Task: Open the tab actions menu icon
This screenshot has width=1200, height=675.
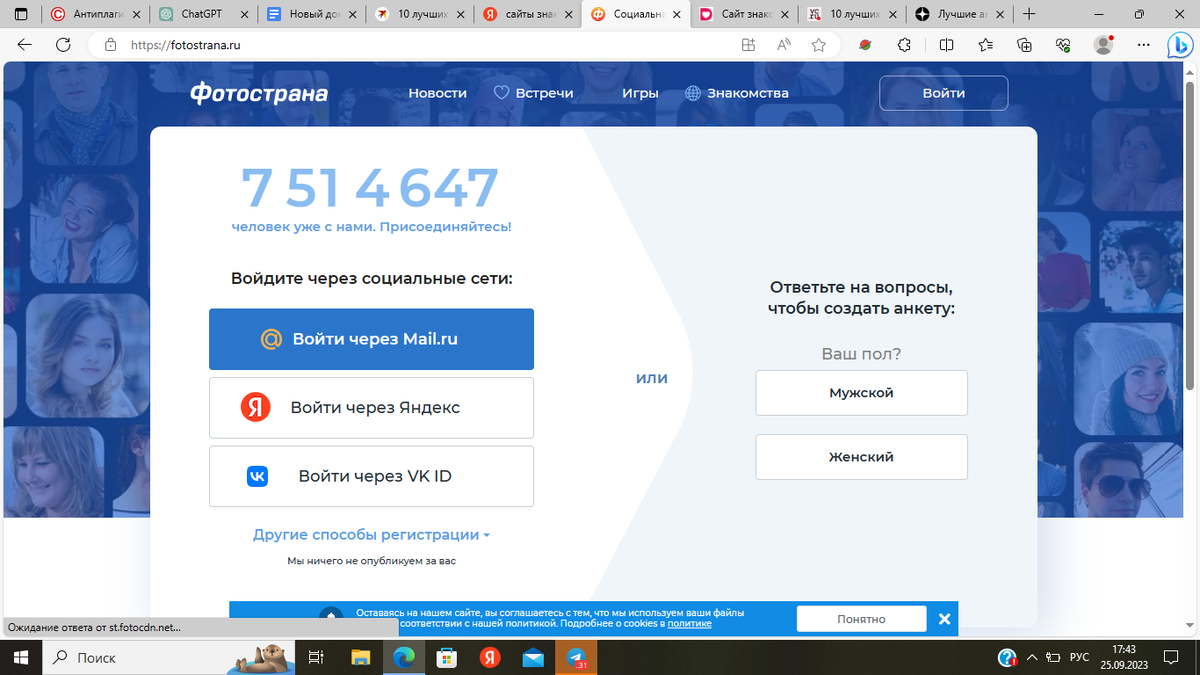Action: [21, 14]
